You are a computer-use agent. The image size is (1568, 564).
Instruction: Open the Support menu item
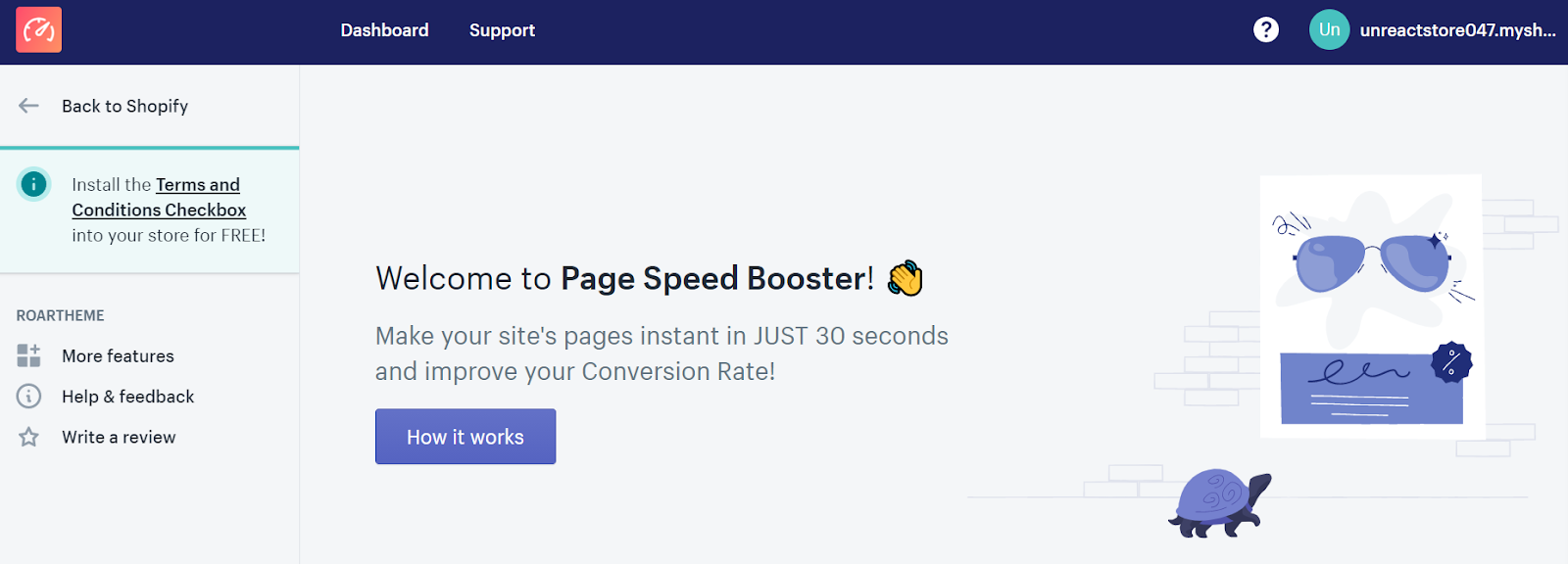click(502, 30)
